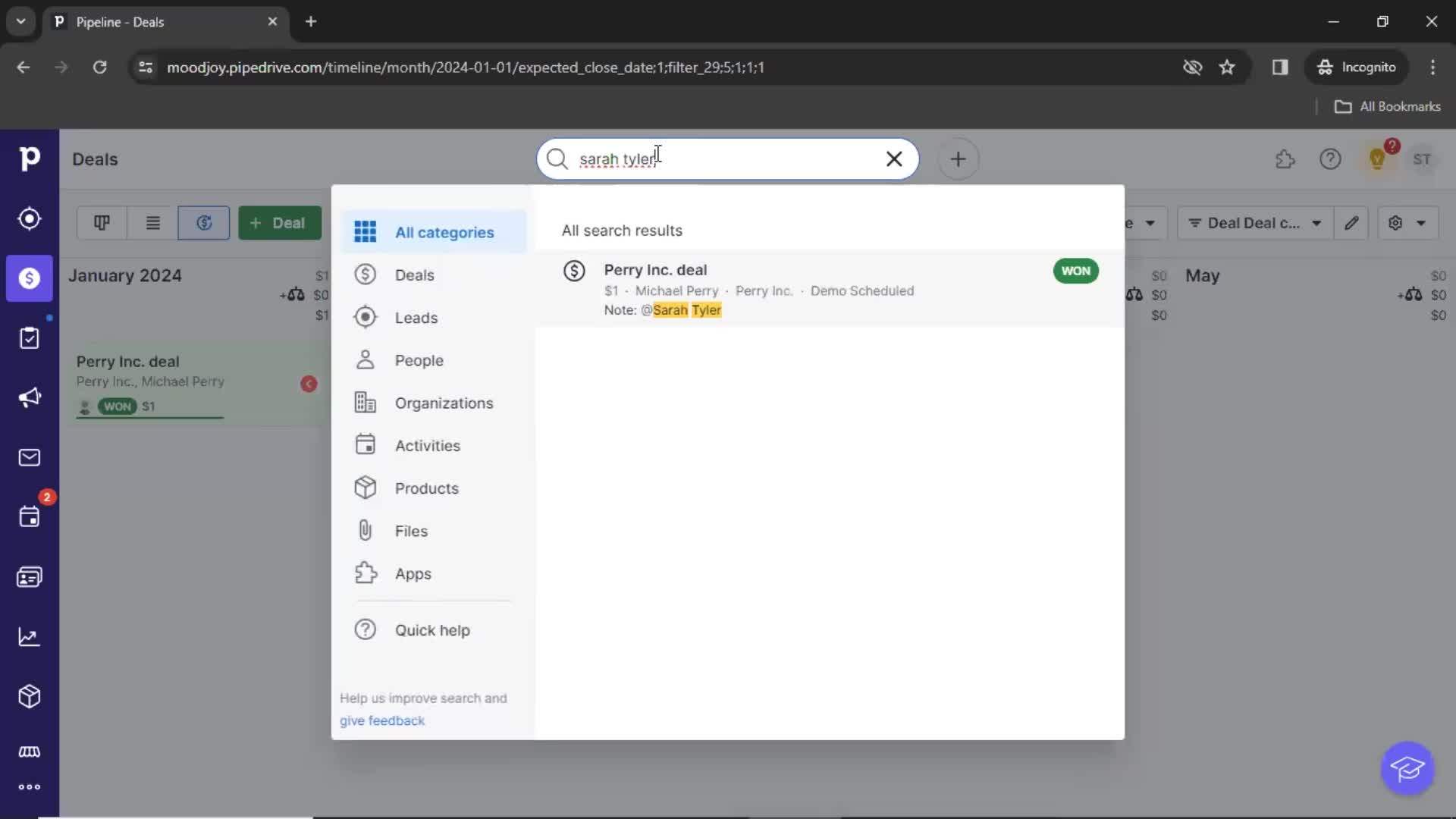Image resolution: width=1456 pixels, height=819 pixels.
Task: Click the give feedback link
Action: (x=382, y=720)
